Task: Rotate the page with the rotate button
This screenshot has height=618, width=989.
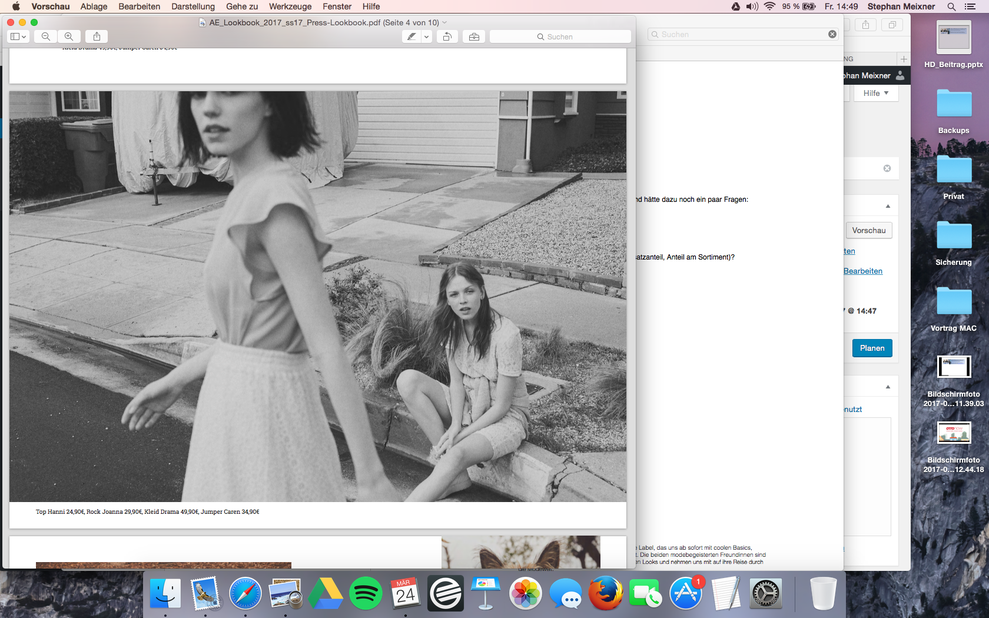Action: point(447,37)
